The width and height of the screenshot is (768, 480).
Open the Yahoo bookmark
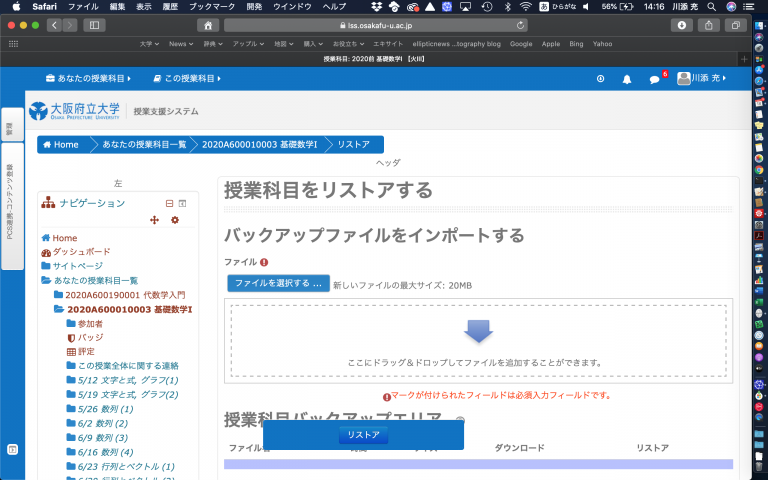pyautogui.click(x=602, y=44)
